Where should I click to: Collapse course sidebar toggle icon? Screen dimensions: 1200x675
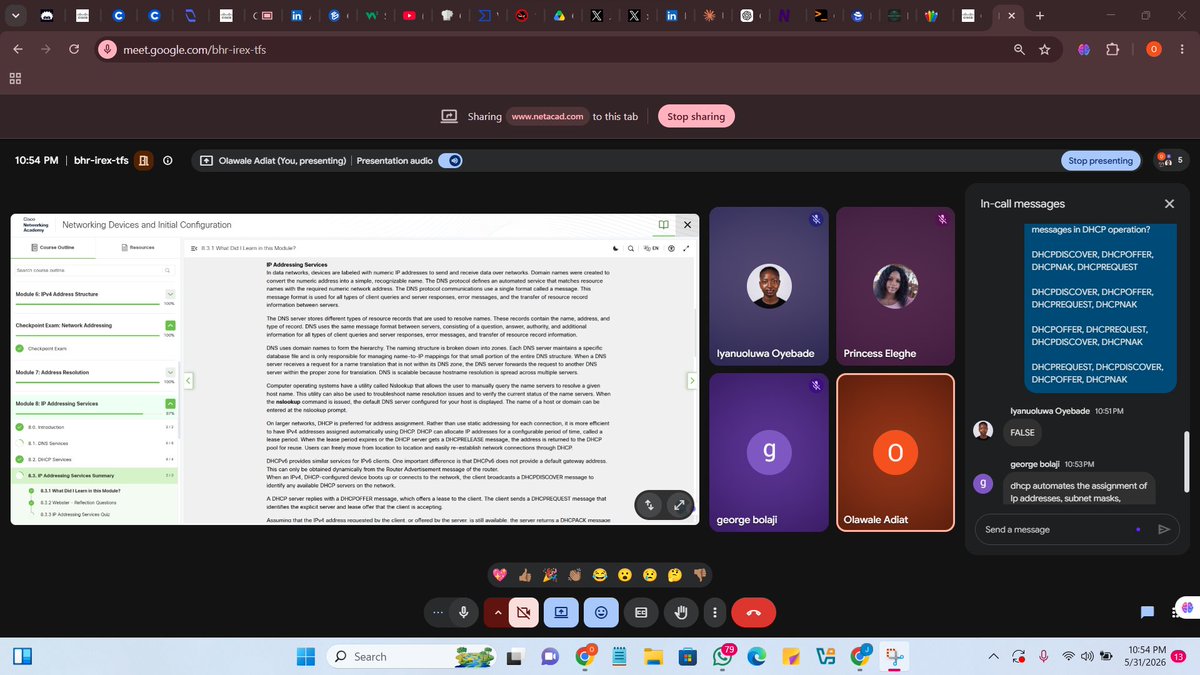coord(195,246)
